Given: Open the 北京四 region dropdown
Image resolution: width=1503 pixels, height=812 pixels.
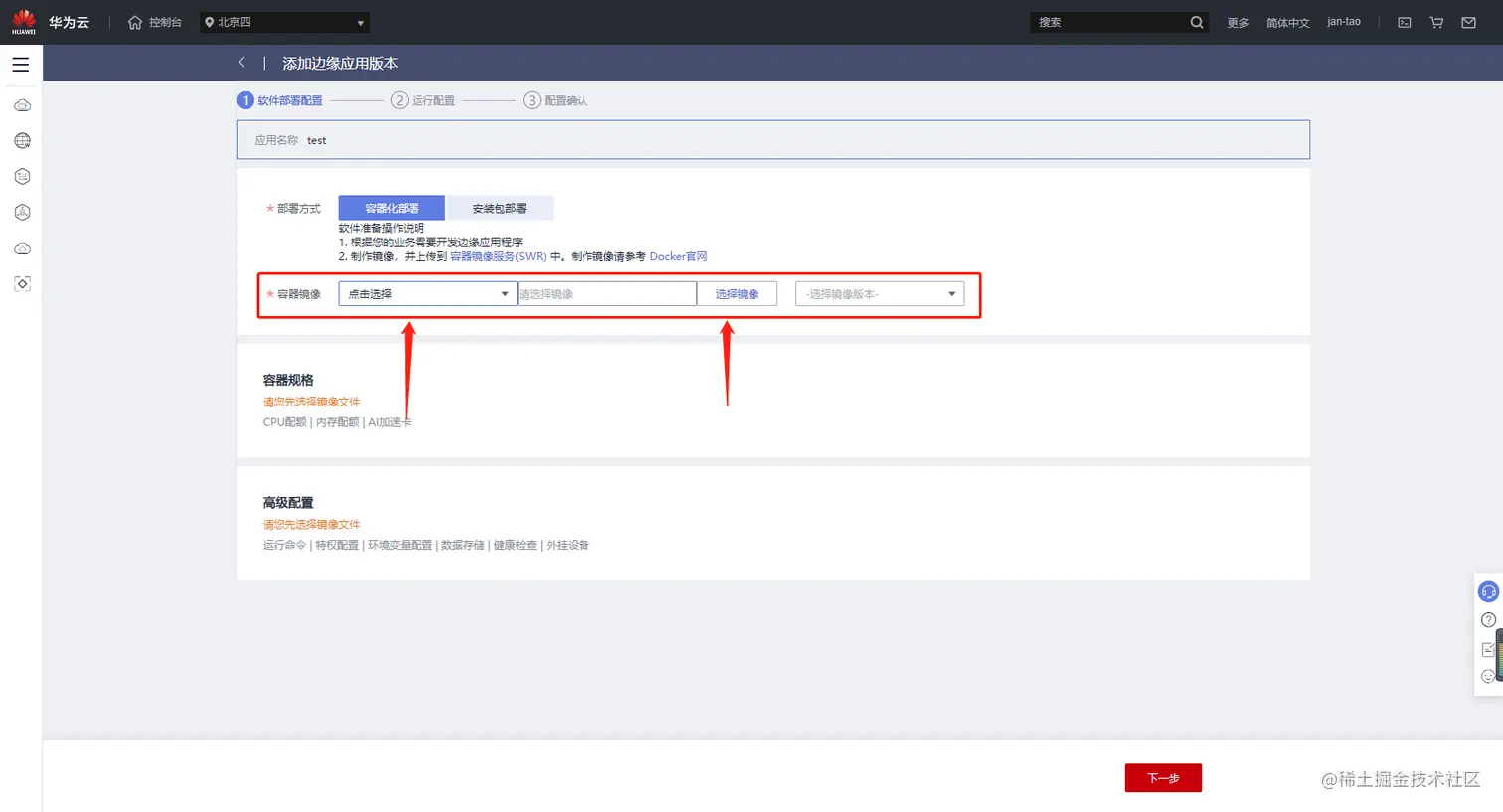Looking at the screenshot, I should pos(285,22).
